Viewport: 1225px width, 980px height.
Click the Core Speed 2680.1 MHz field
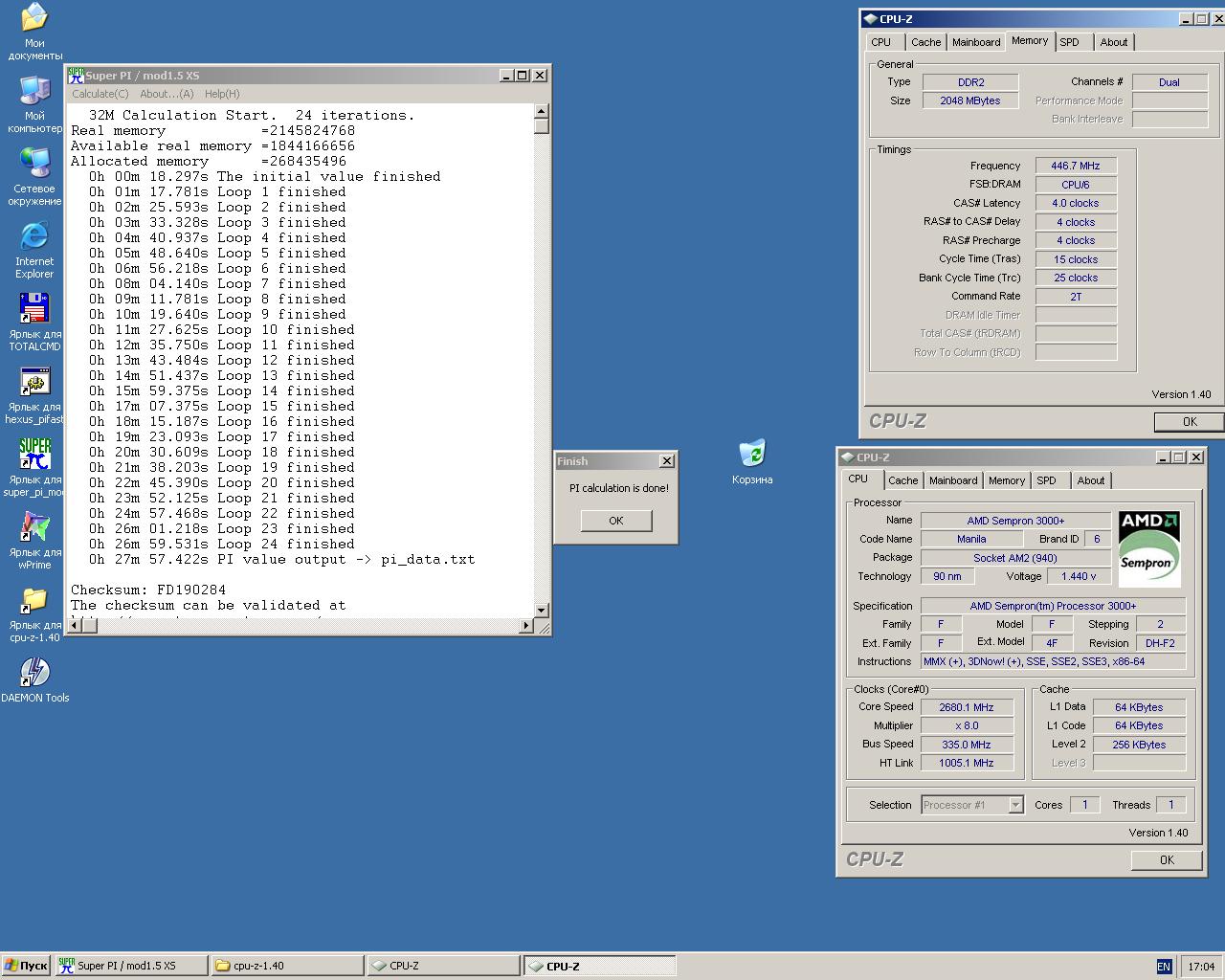coord(967,707)
